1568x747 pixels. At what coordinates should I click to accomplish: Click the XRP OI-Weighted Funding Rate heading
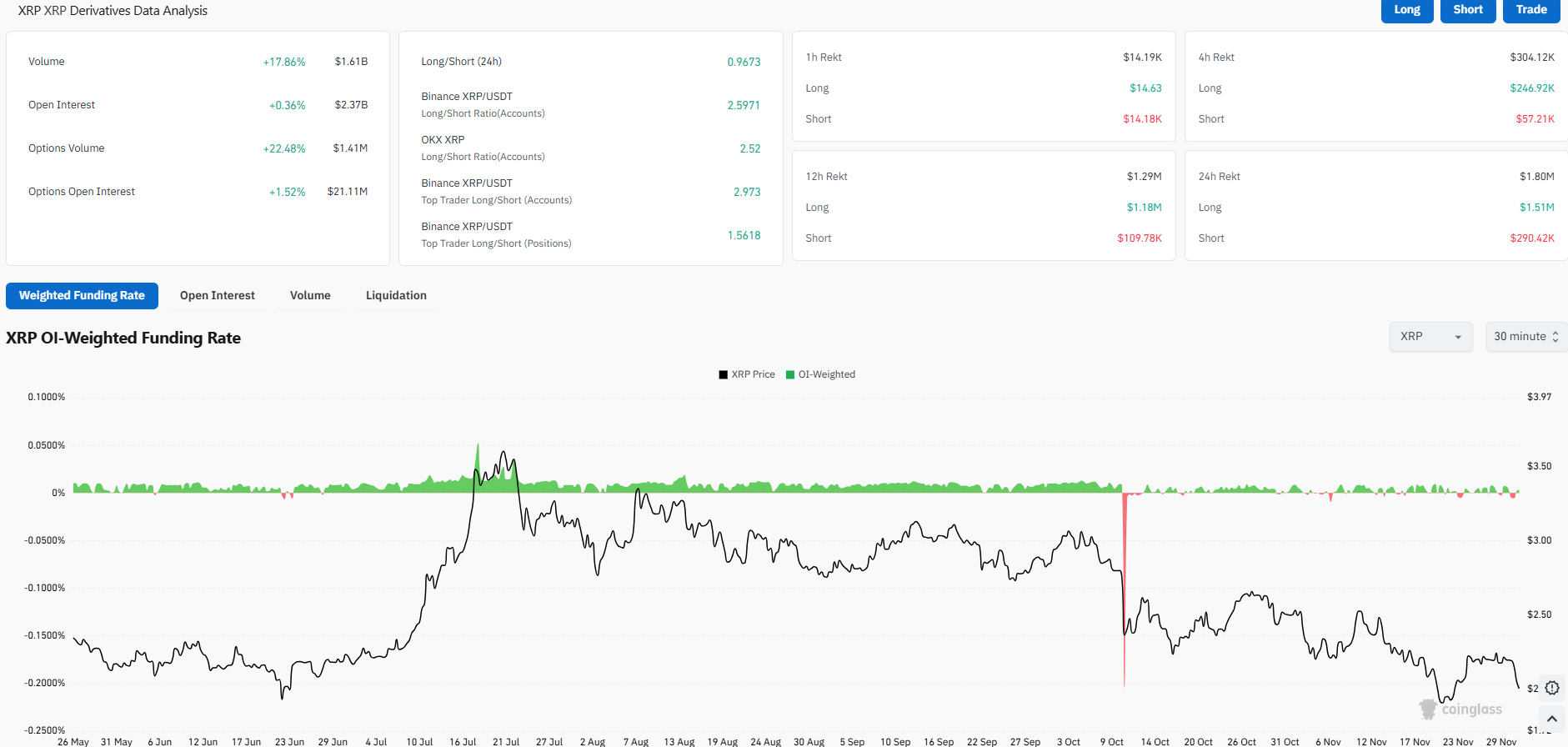click(x=123, y=338)
